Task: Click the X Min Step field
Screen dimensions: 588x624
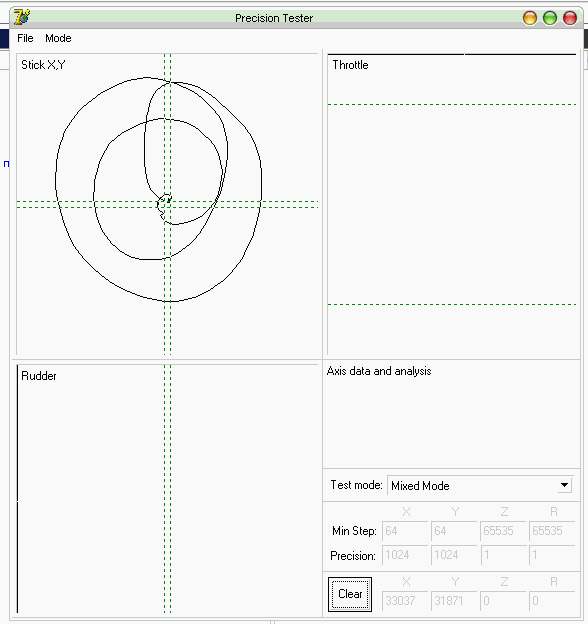Action: [x=405, y=531]
